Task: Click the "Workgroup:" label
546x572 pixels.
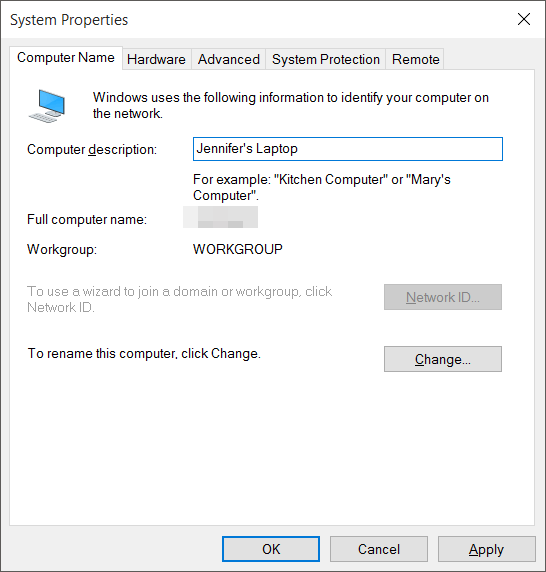Action: 62,250
